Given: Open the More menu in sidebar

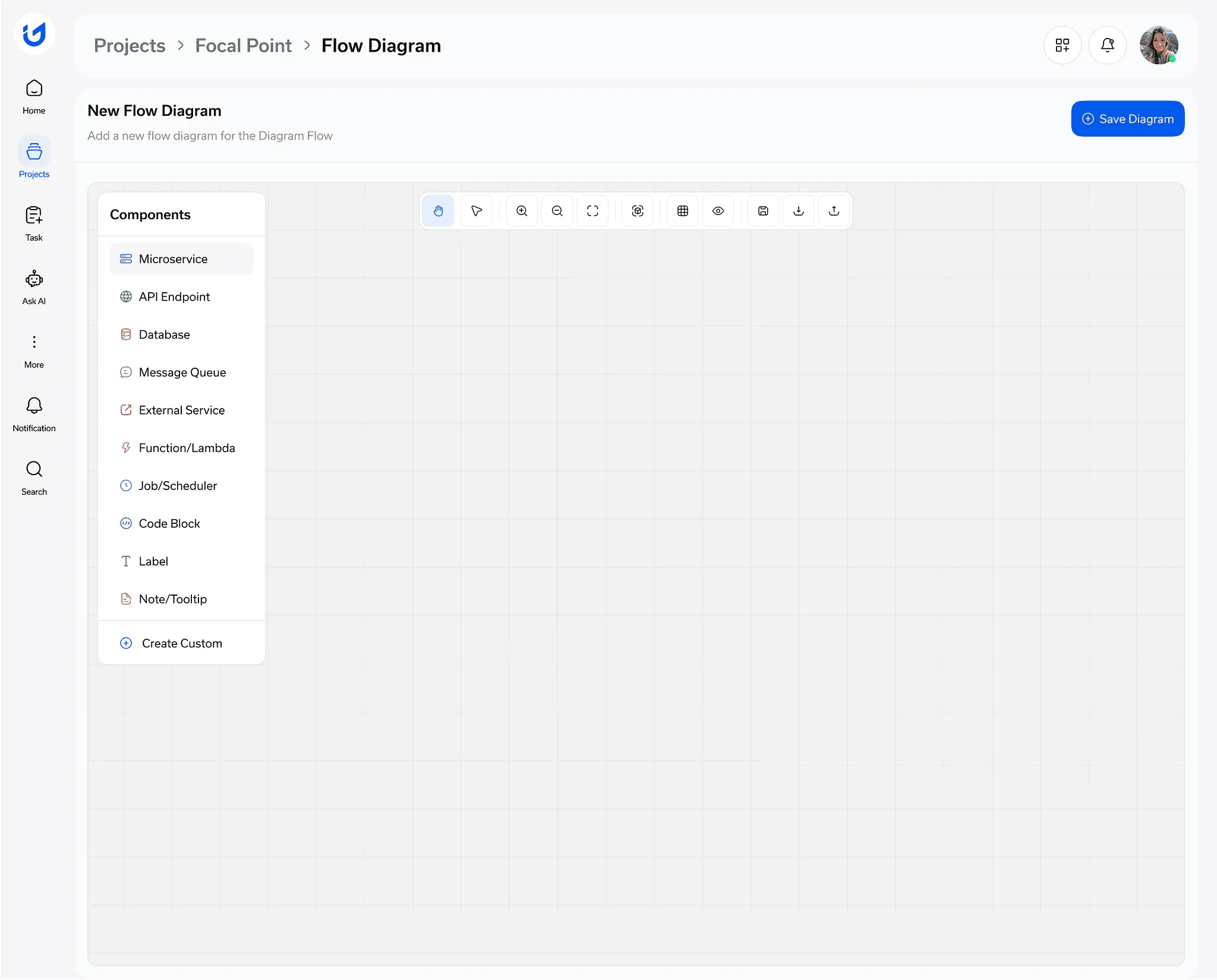Looking at the screenshot, I should click(x=34, y=350).
